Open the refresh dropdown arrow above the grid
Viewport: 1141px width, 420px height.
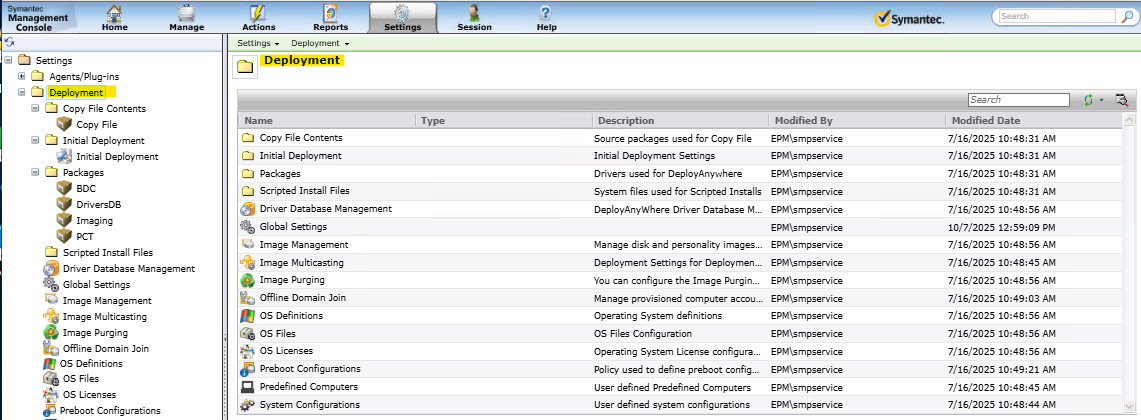point(1101,100)
